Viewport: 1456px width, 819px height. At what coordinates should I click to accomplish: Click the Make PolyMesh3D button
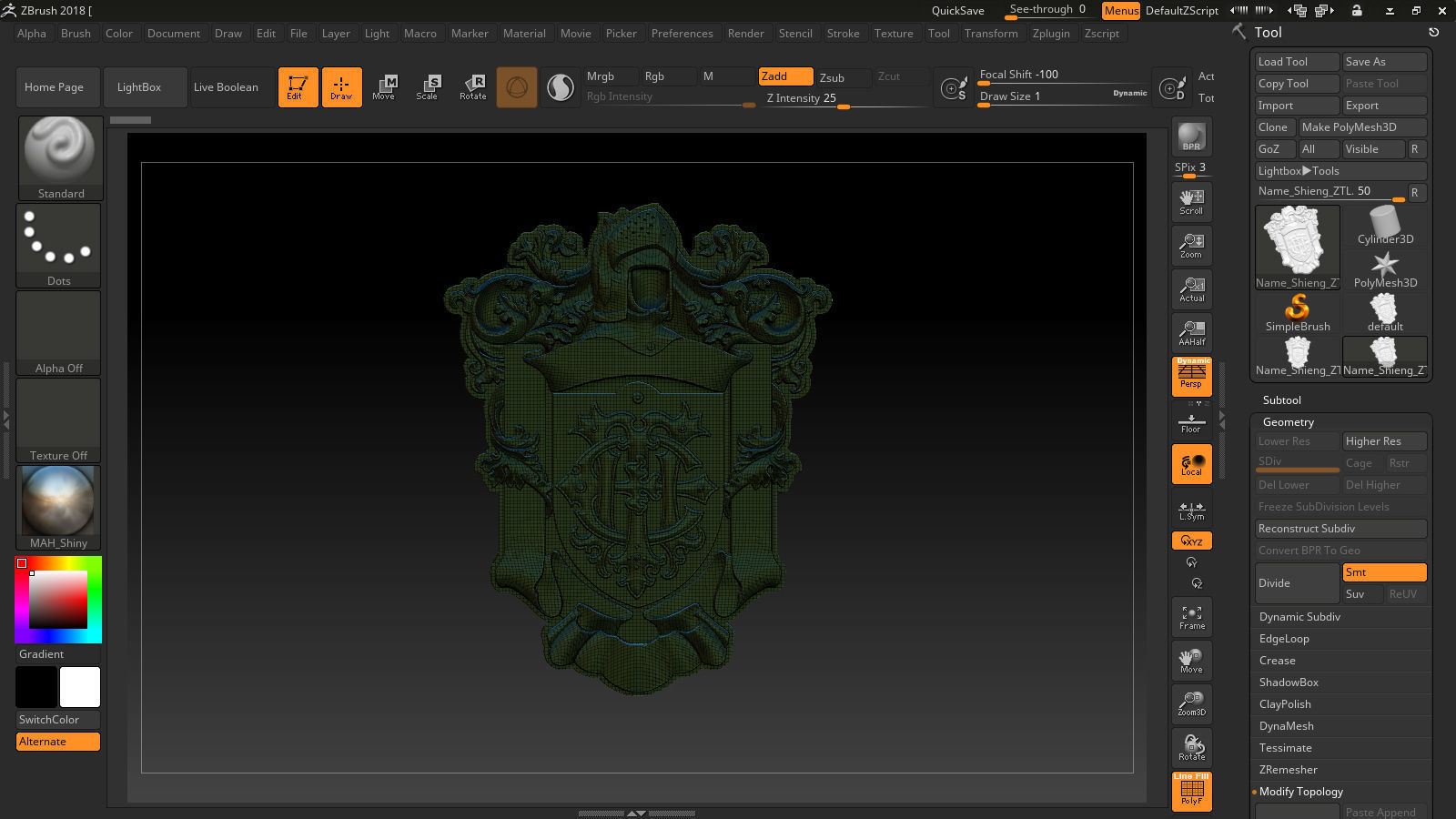(x=1362, y=127)
